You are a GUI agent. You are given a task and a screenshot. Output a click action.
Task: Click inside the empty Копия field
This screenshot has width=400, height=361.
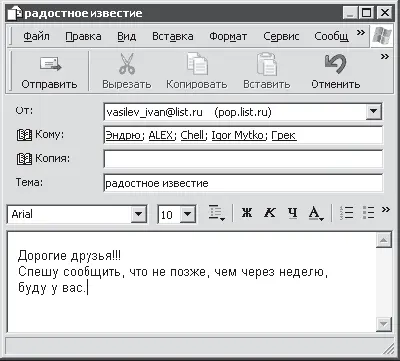[243, 159]
